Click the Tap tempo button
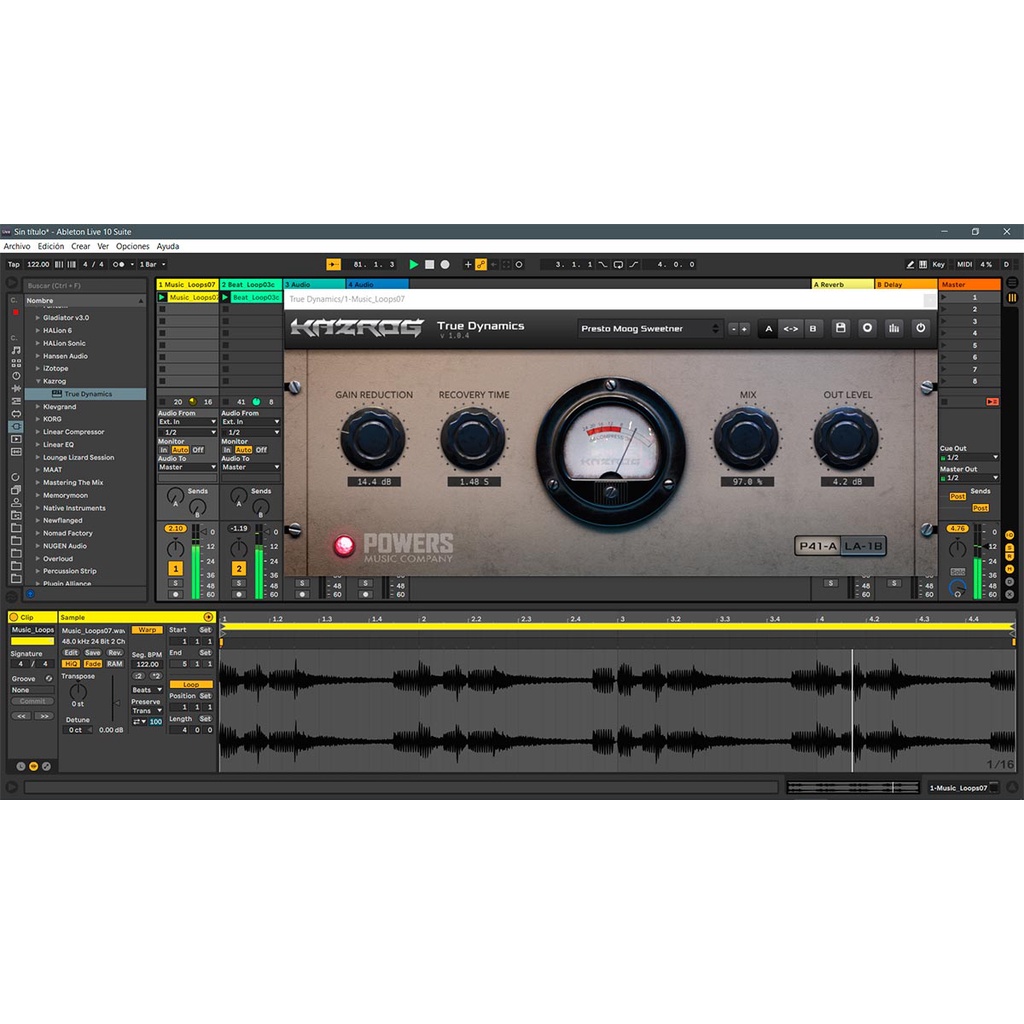Image resolution: width=1024 pixels, height=1024 pixels. click(x=14, y=264)
